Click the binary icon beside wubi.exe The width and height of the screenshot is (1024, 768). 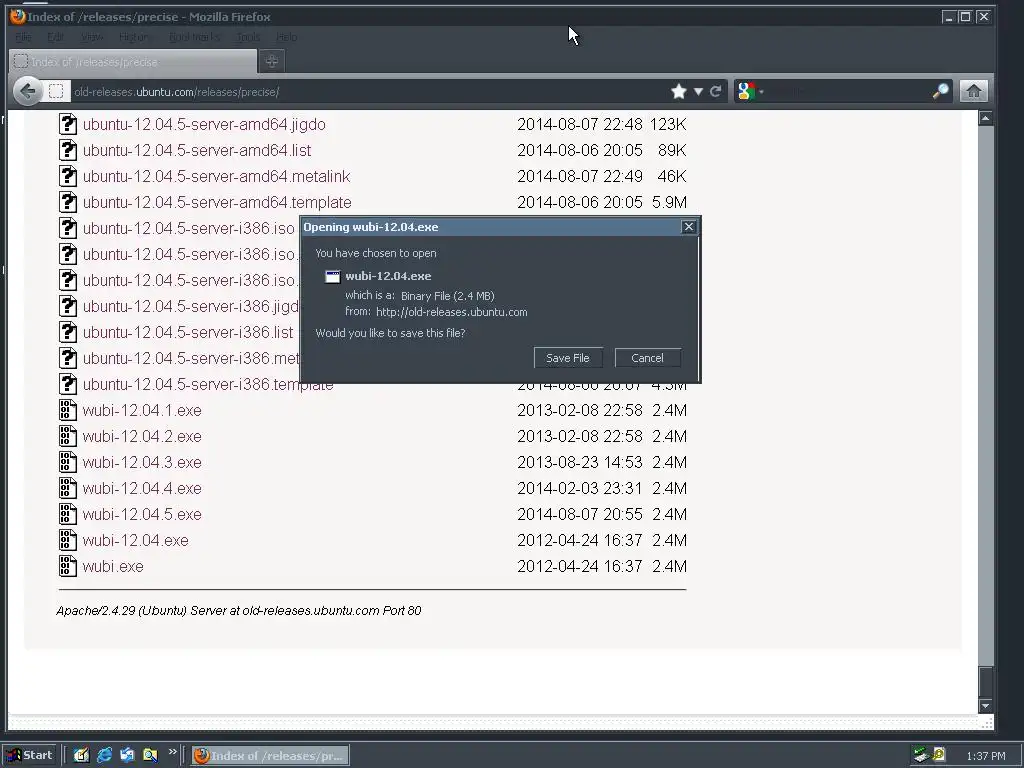pyautogui.click(x=68, y=566)
